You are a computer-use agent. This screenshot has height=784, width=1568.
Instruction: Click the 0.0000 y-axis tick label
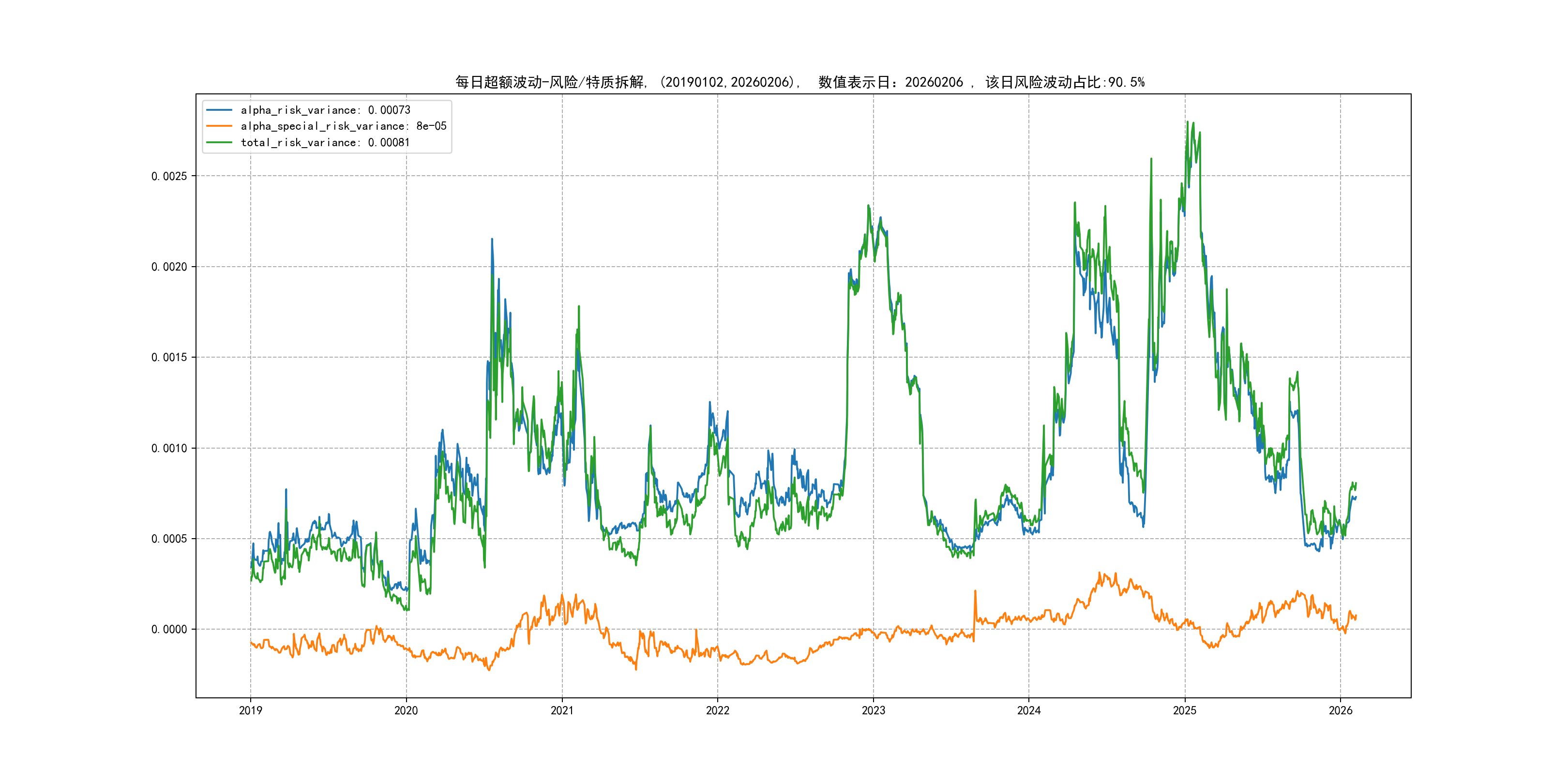169,630
